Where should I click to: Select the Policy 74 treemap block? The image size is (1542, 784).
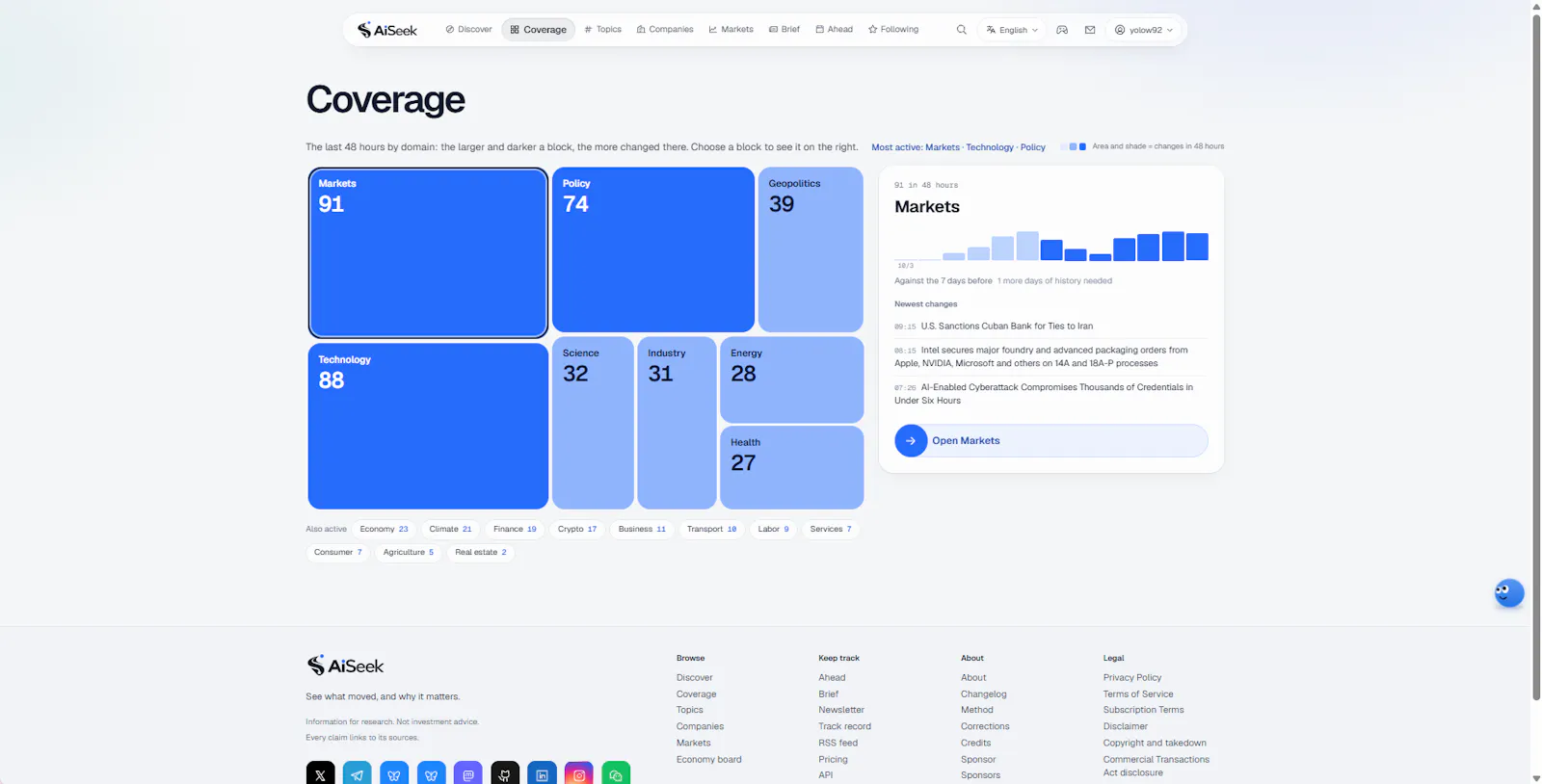tap(652, 249)
